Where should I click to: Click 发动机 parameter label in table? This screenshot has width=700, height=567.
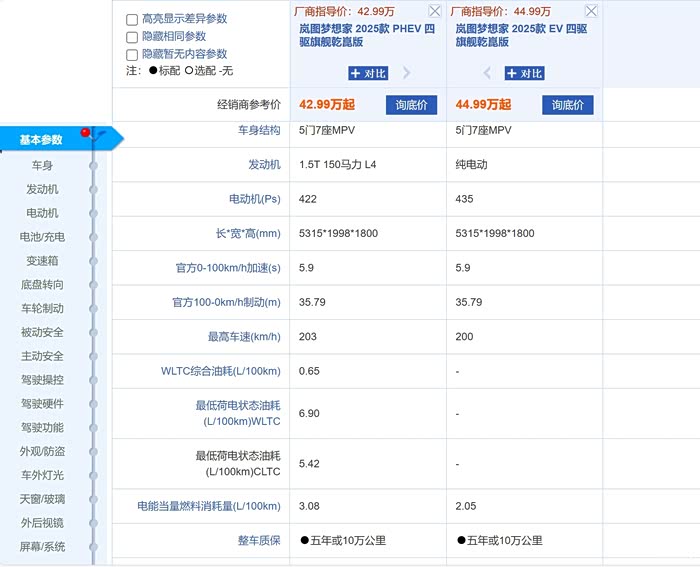pos(264,165)
